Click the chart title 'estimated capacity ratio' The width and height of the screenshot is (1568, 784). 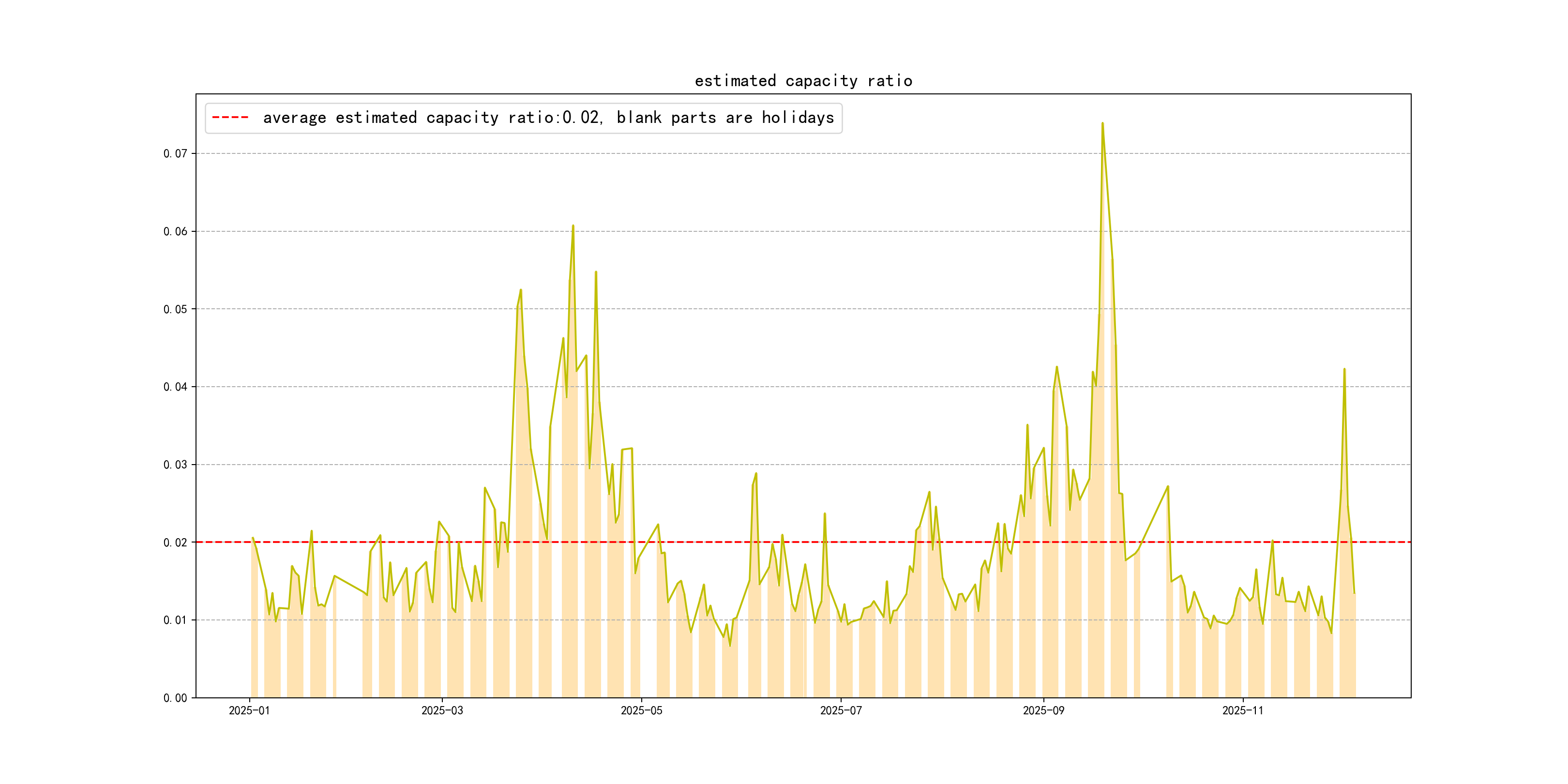click(803, 81)
